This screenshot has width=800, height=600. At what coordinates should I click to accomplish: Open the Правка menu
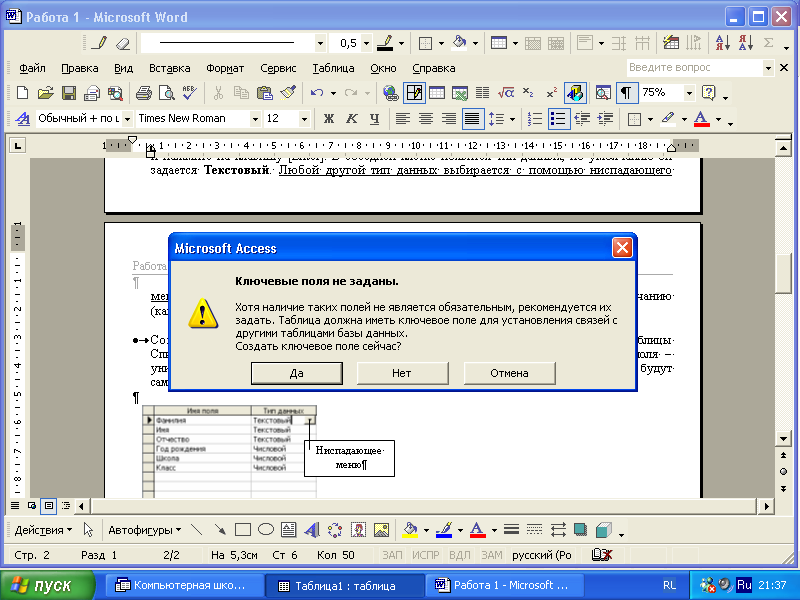[80, 68]
